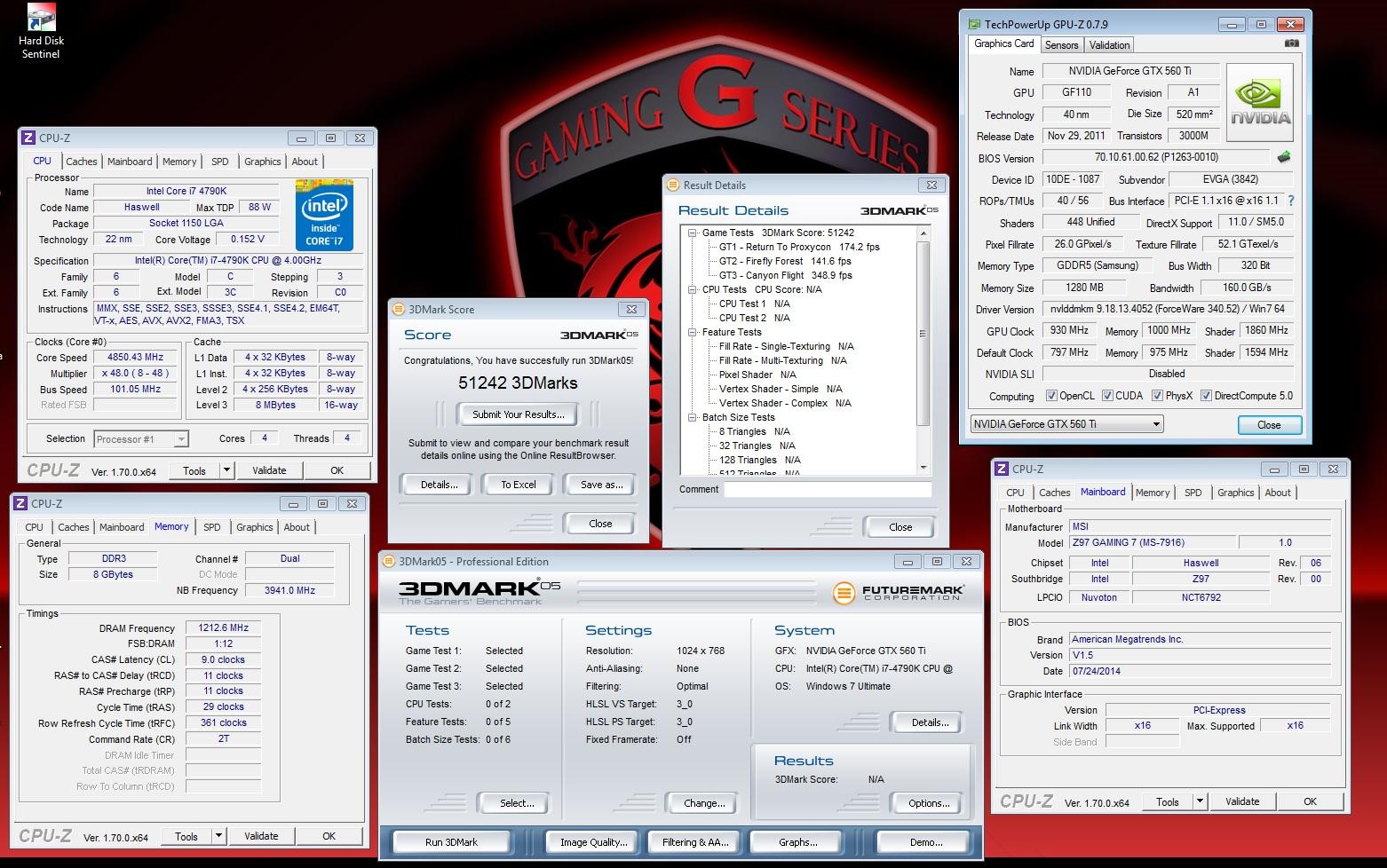
Task: Click Change button under Settings
Action: pos(704,803)
